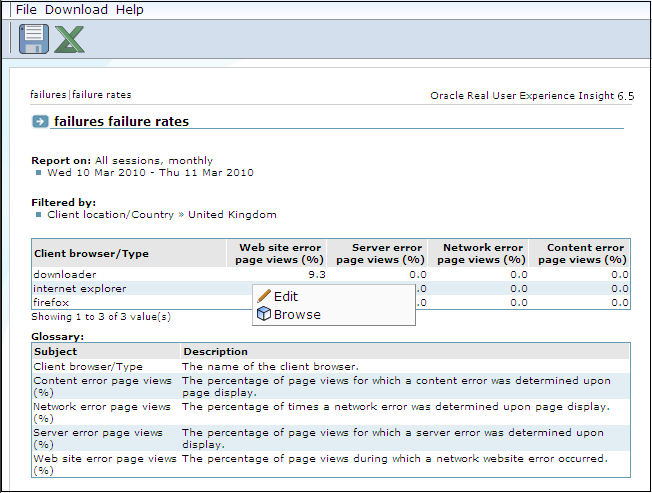Click the Network error page views header
652x493 pixels.
click(x=479, y=253)
